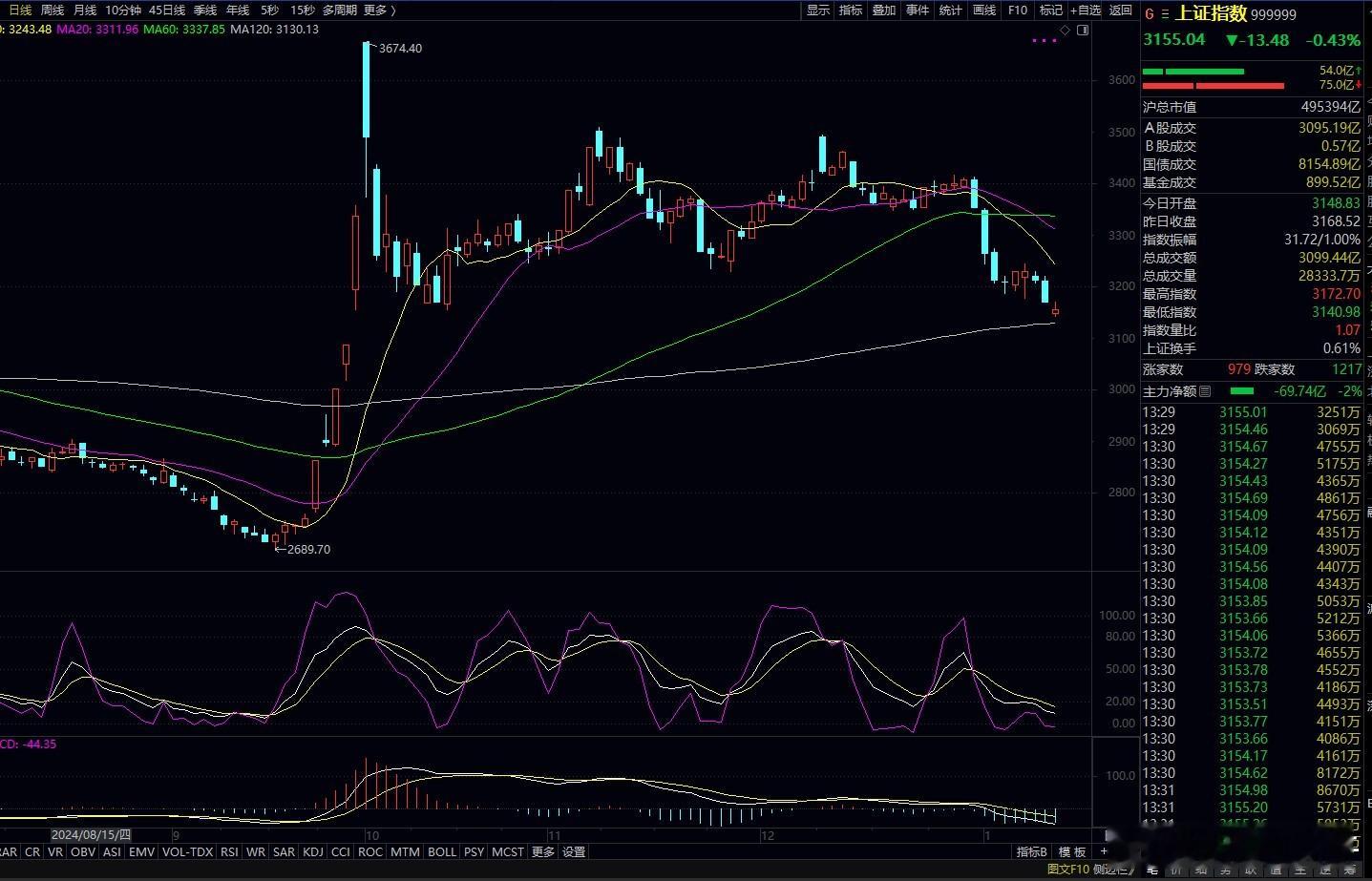Select the WR indicator tab

click(x=256, y=851)
